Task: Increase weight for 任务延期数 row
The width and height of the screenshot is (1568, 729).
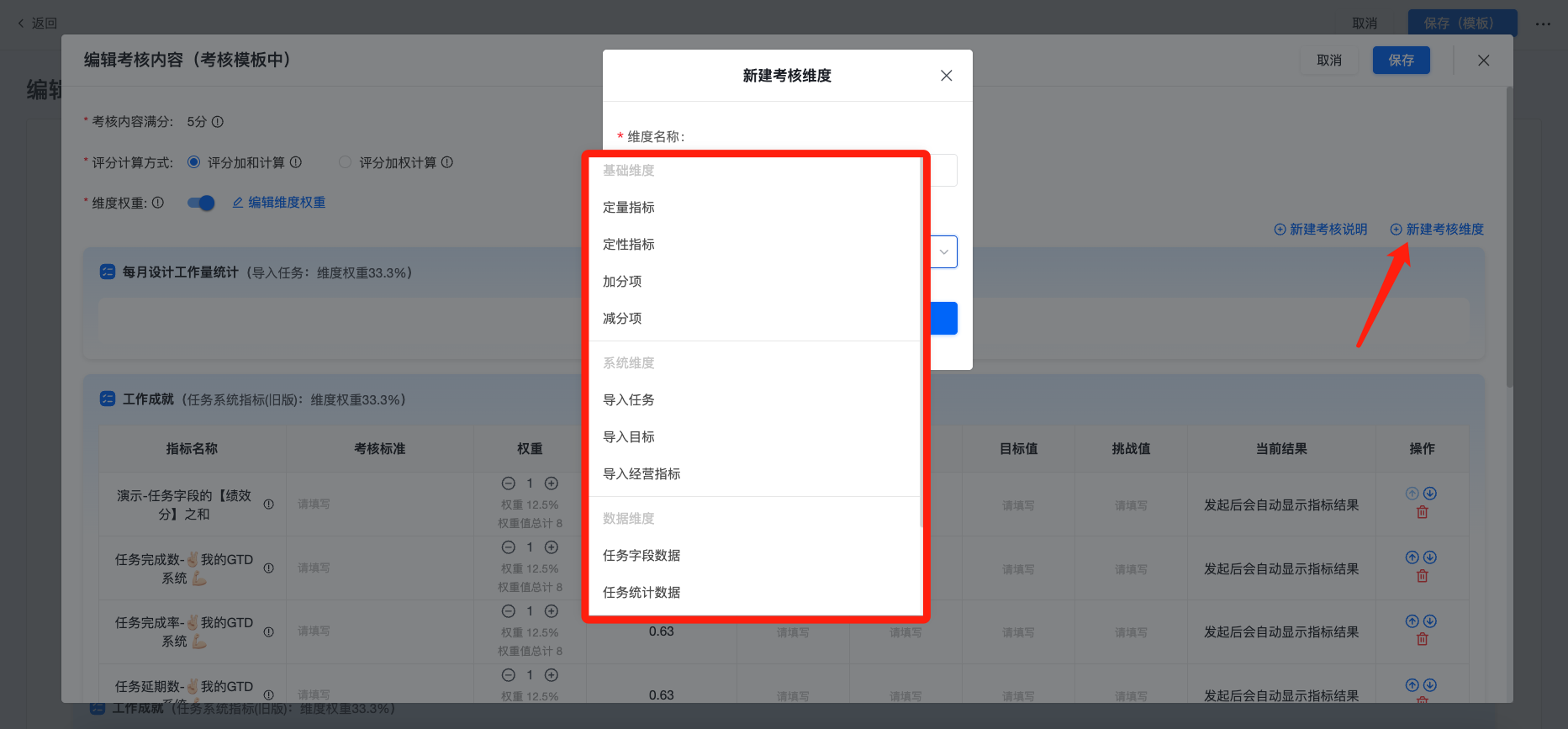Action: [x=552, y=675]
